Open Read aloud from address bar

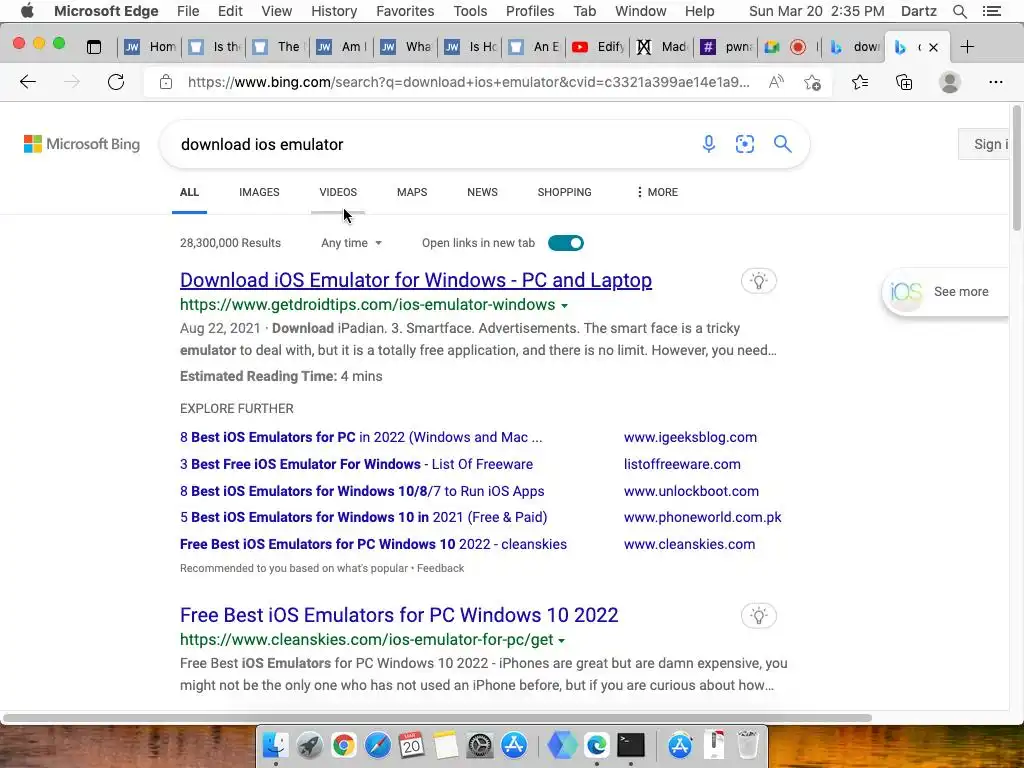pos(776,82)
